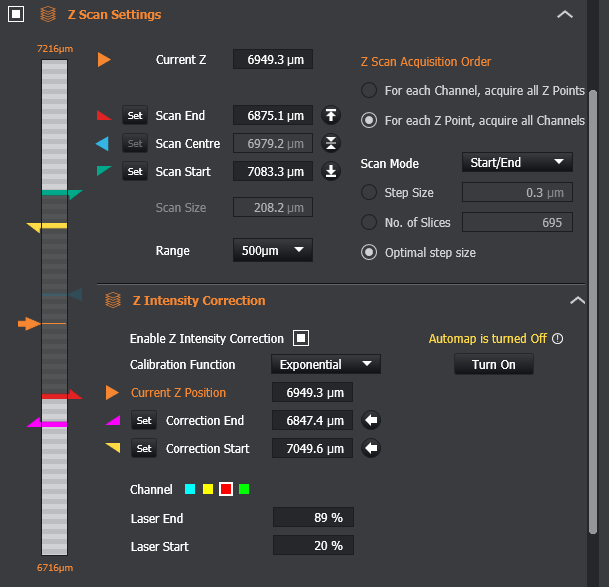Click the green Scan Start marker on Z bar
Image resolution: width=609 pixels, height=587 pixels.
pyautogui.click(x=75, y=194)
